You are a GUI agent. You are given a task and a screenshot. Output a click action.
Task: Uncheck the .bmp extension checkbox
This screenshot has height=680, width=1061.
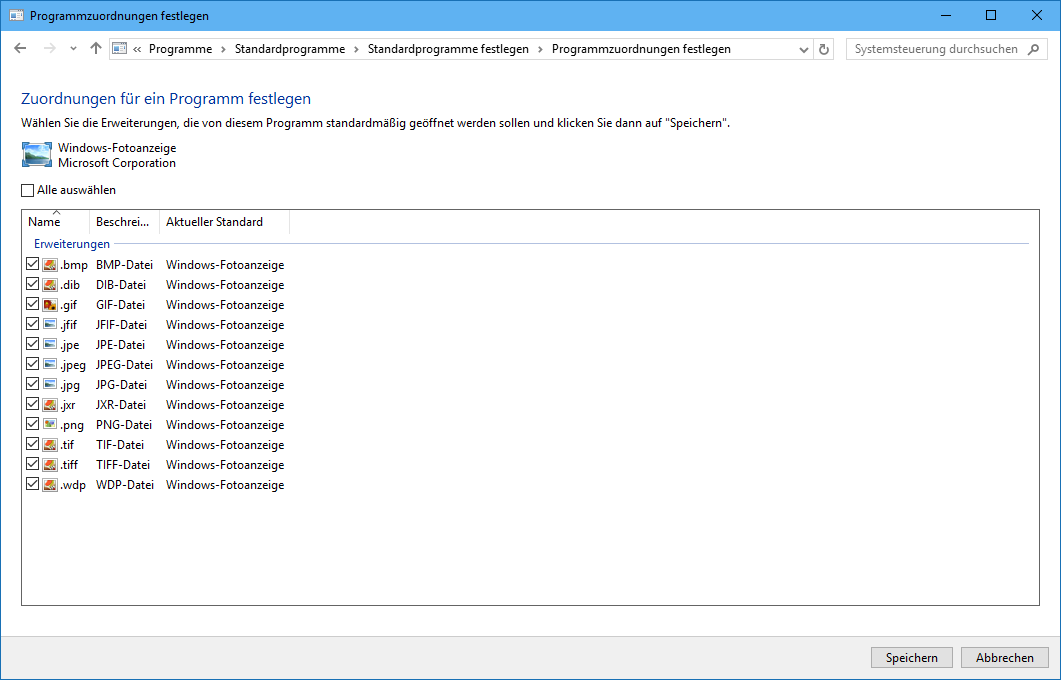coord(32,264)
